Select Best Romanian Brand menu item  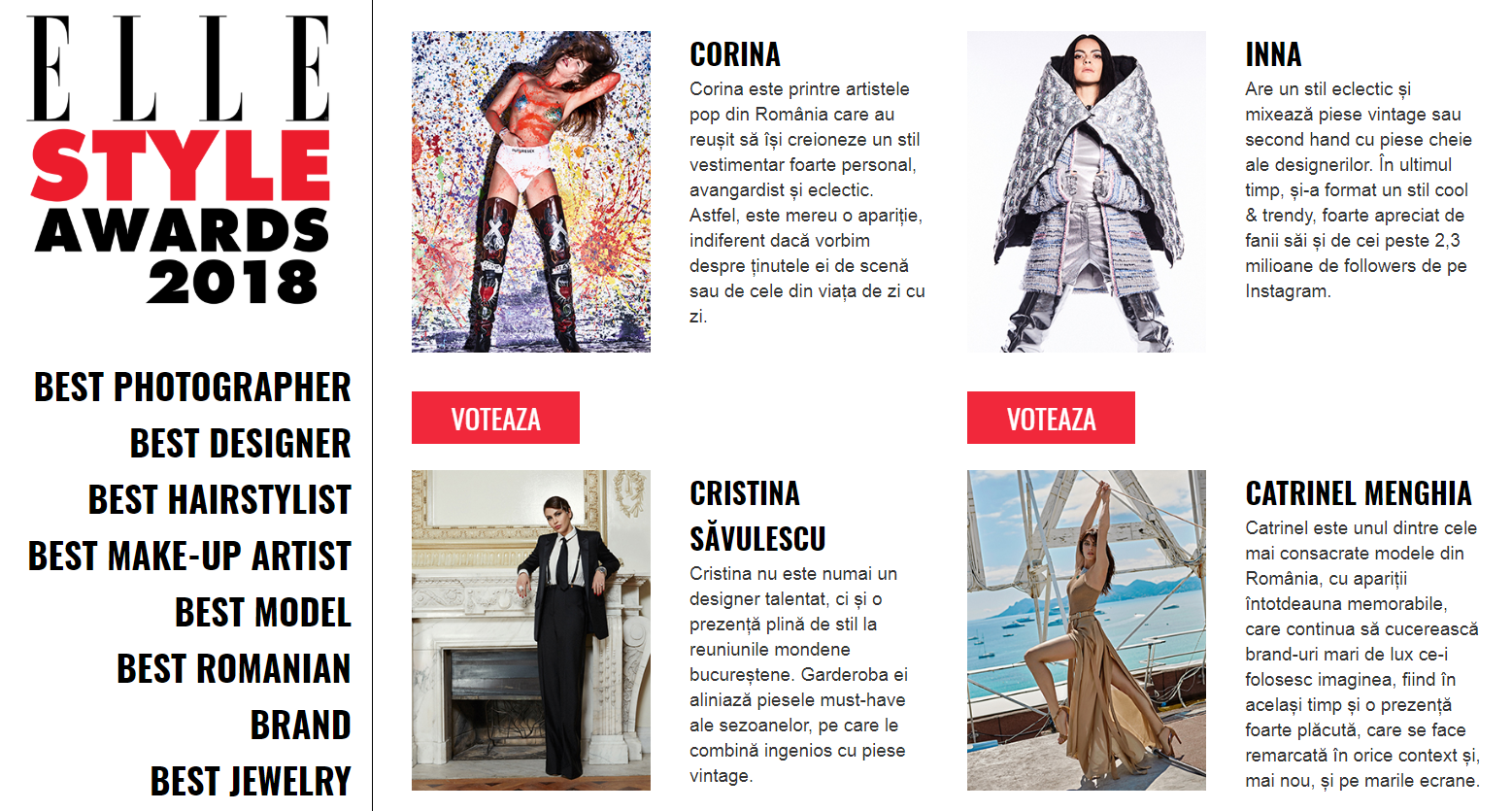[x=234, y=696]
